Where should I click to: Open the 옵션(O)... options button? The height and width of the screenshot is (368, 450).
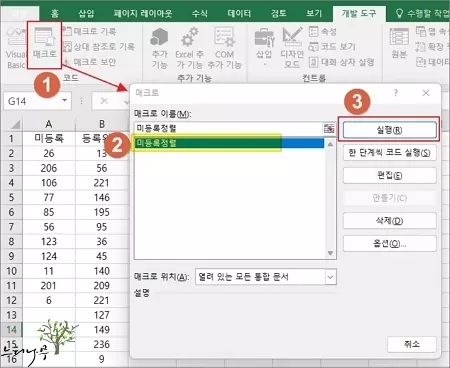coord(389,244)
